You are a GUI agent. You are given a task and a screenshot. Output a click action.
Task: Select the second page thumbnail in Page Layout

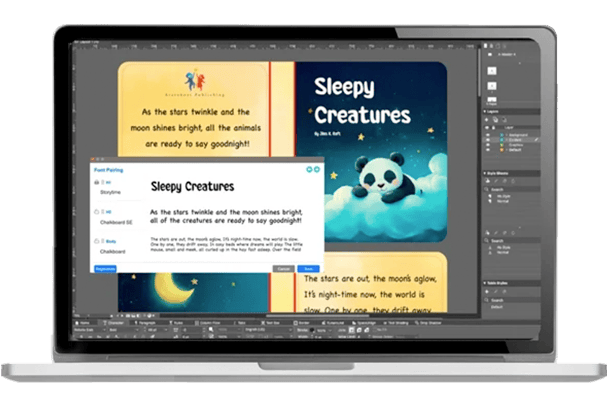492,86
